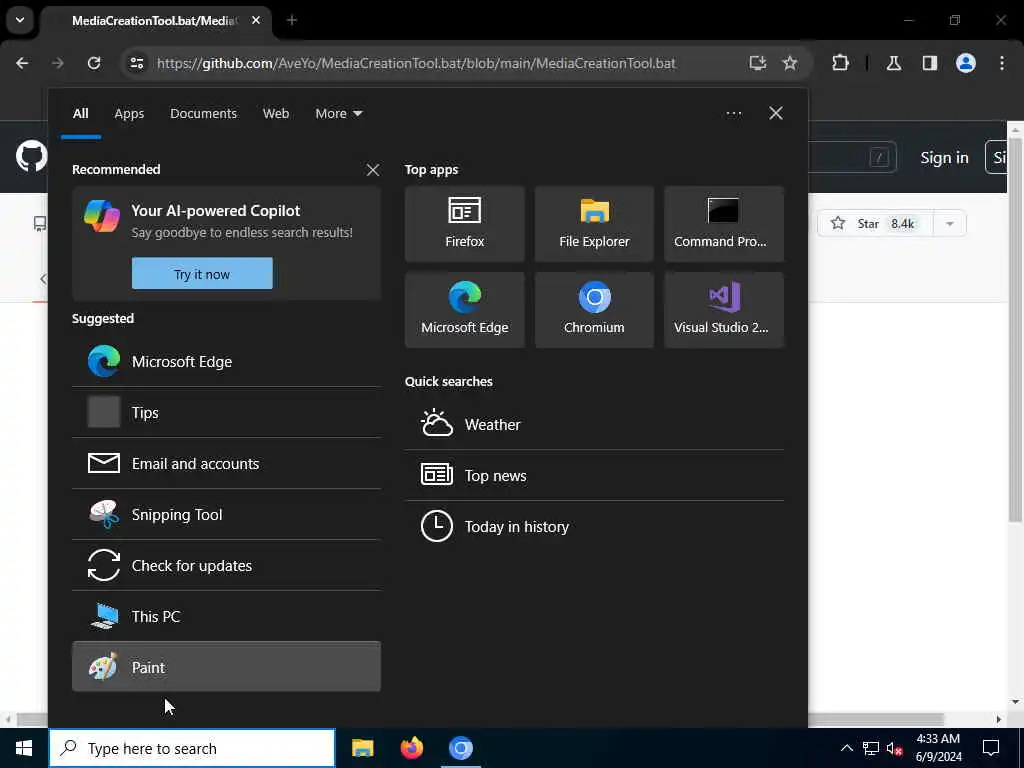Open the Chrome Labs flask icon

(x=894, y=63)
